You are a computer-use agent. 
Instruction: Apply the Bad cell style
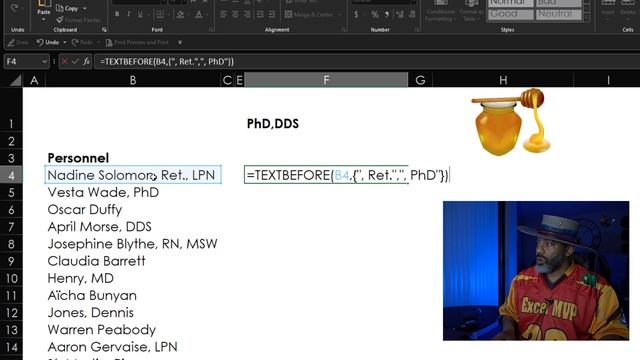click(x=558, y=3)
